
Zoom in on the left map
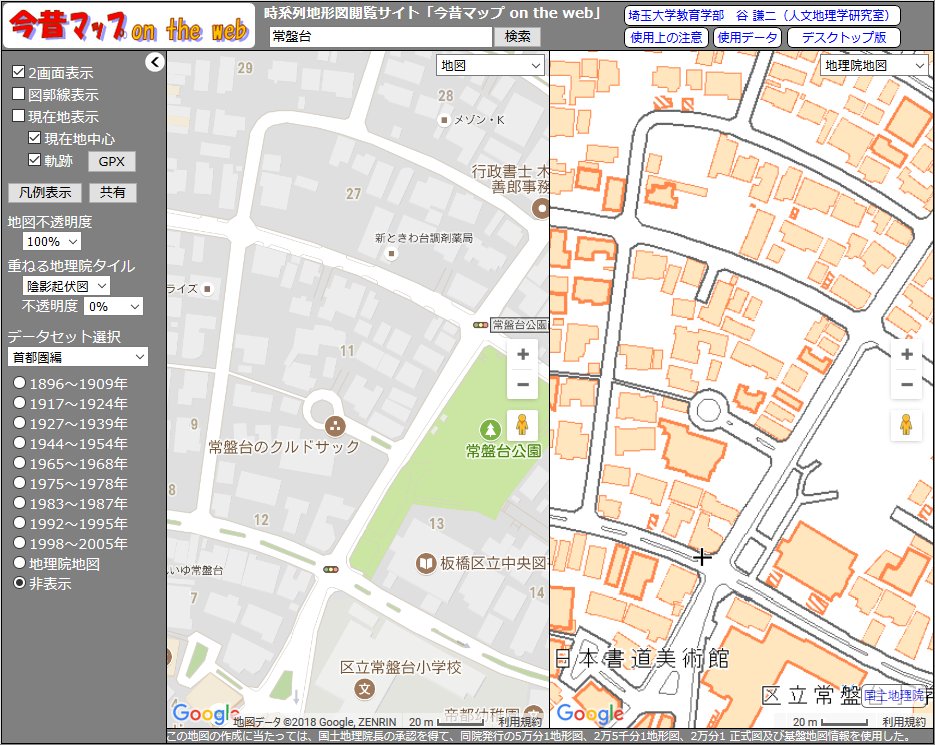pos(522,354)
